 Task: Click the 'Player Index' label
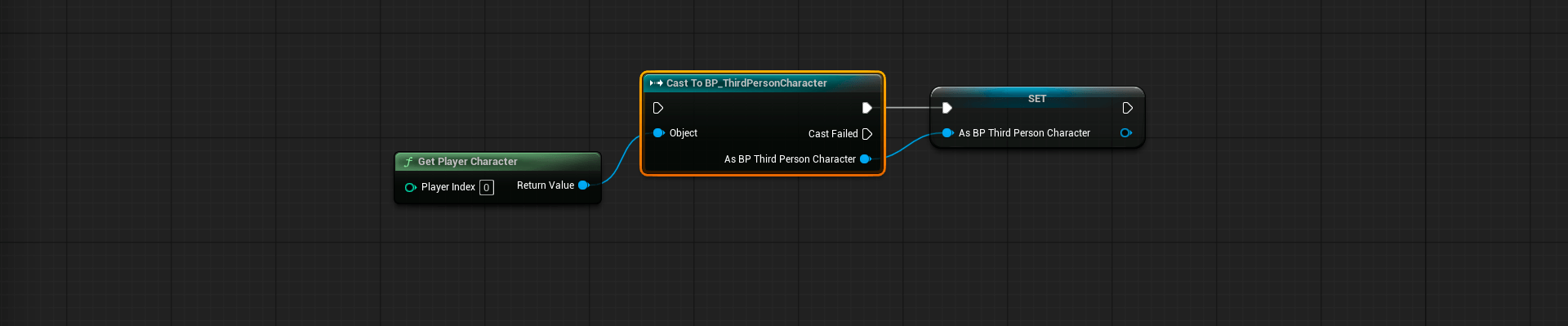tap(448, 187)
